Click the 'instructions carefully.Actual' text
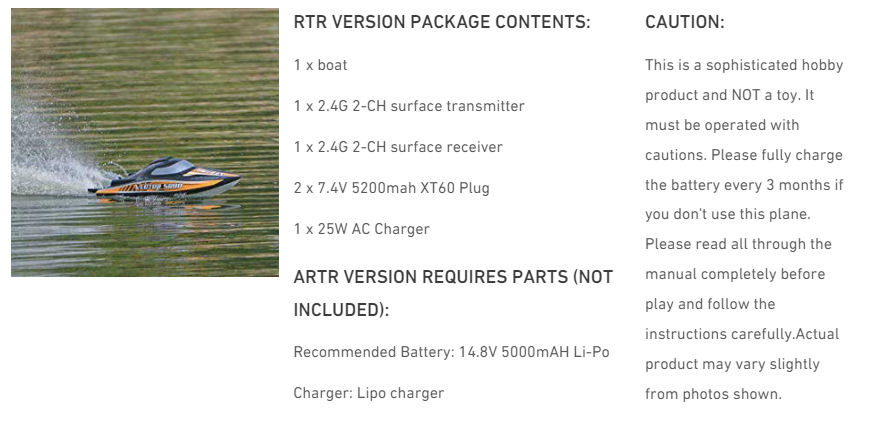The height and width of the screenshot is (427, 886). pyautogui.click(x=742, y=334)
